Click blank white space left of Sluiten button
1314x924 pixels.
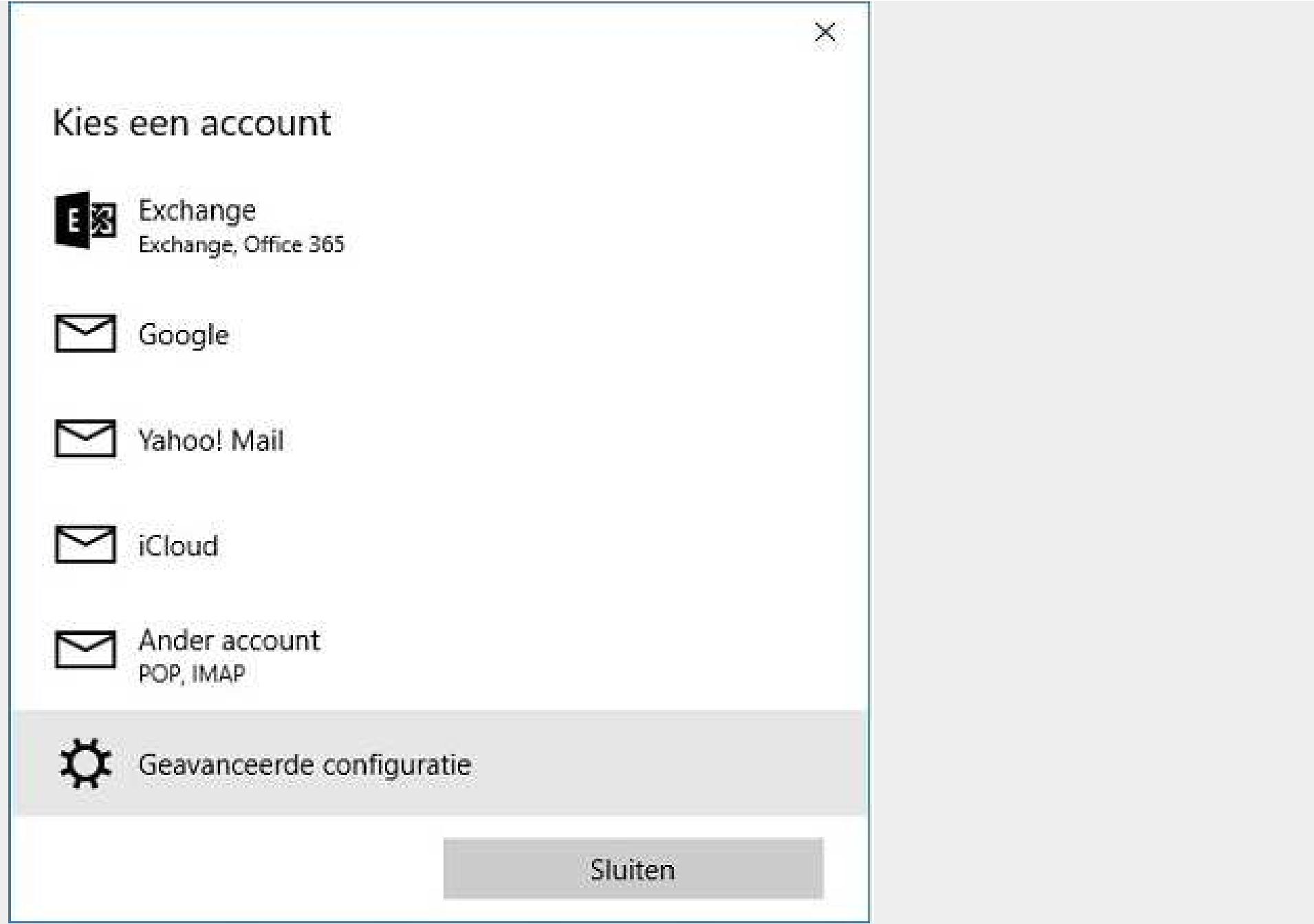point(227,869)
